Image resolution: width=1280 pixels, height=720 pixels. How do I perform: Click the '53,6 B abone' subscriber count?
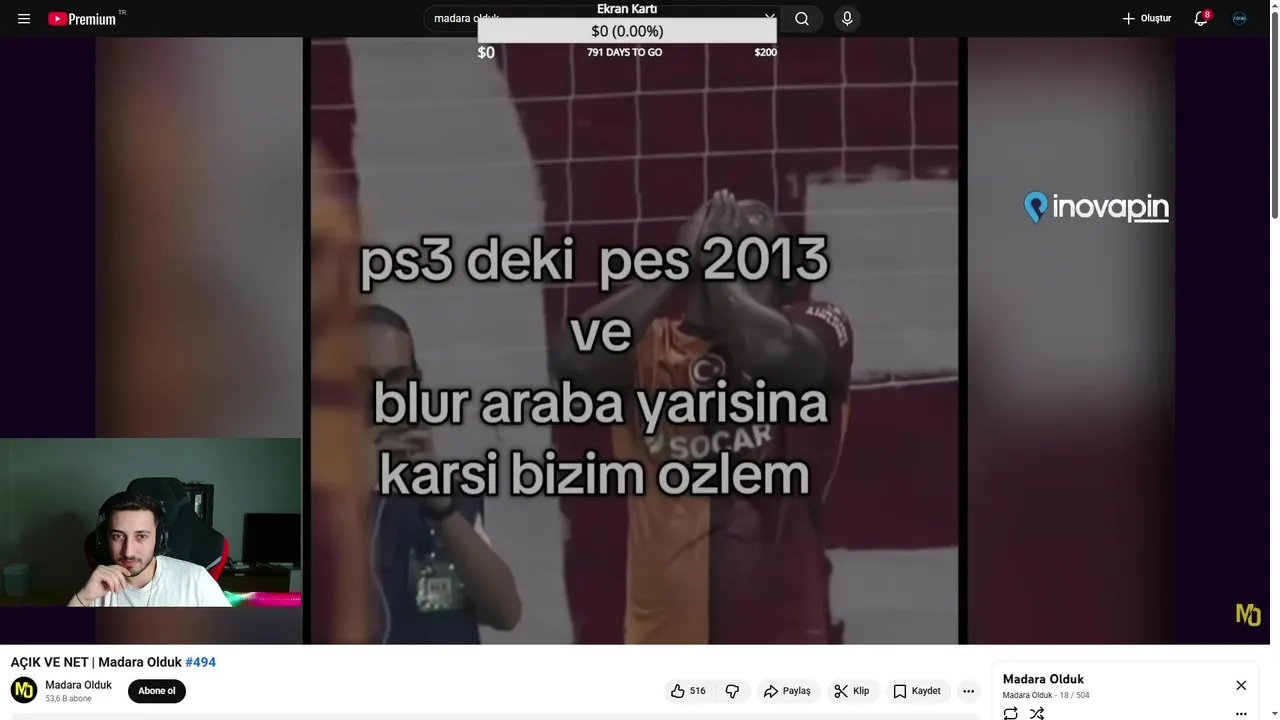(x=68, y=699)
